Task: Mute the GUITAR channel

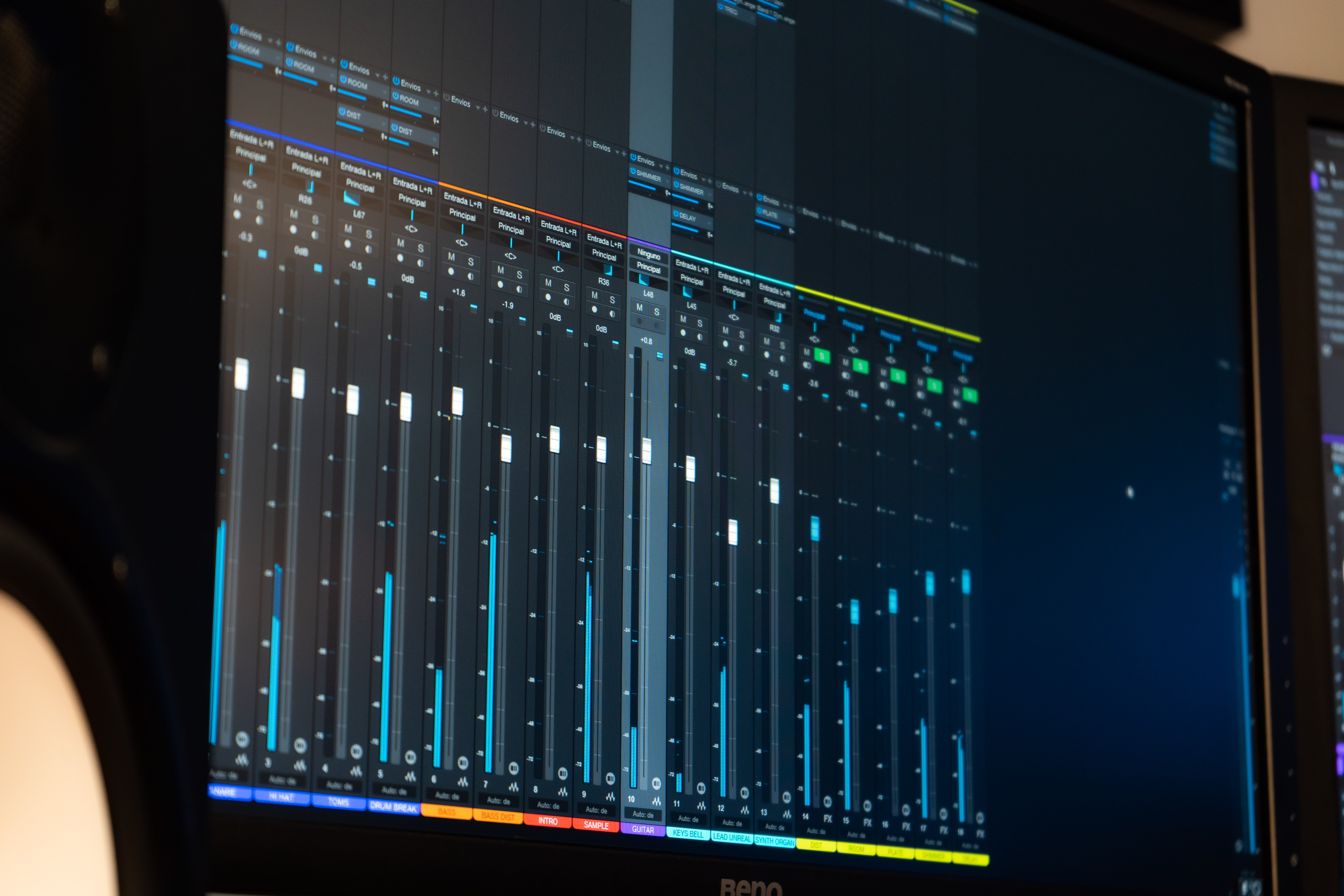Action: pos(640,307)
